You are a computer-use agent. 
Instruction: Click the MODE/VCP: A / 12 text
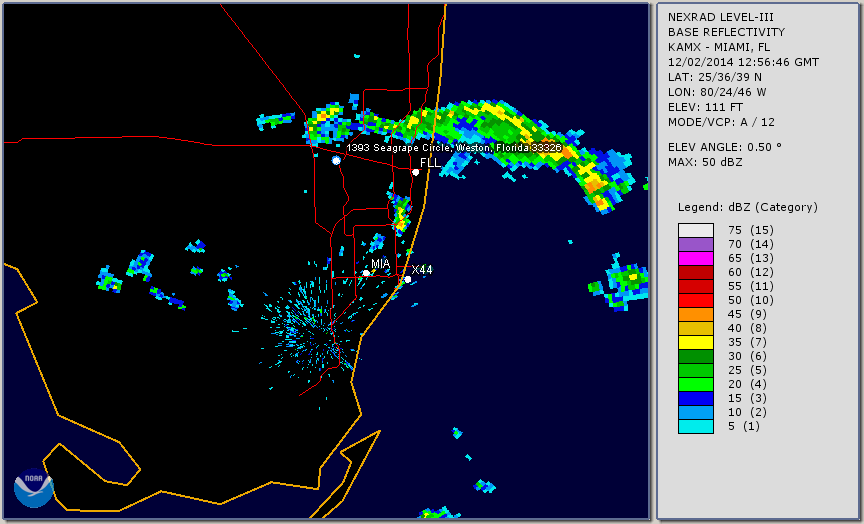(721, 122)
